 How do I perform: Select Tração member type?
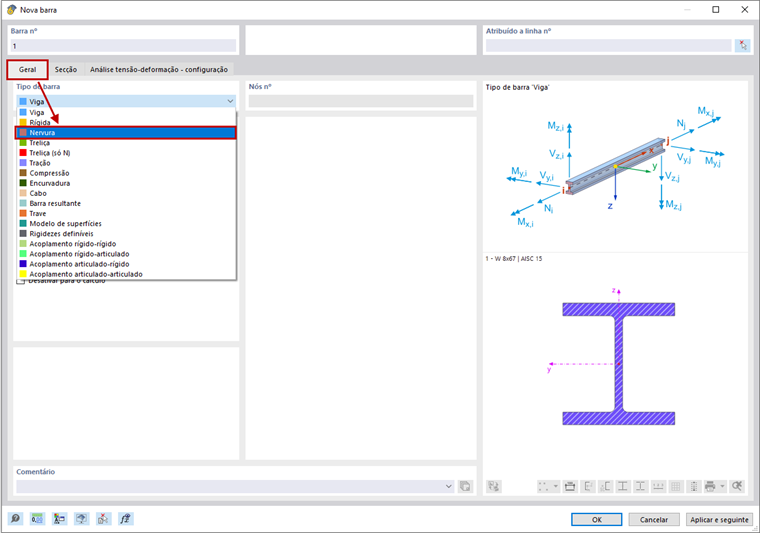[126, 163]
